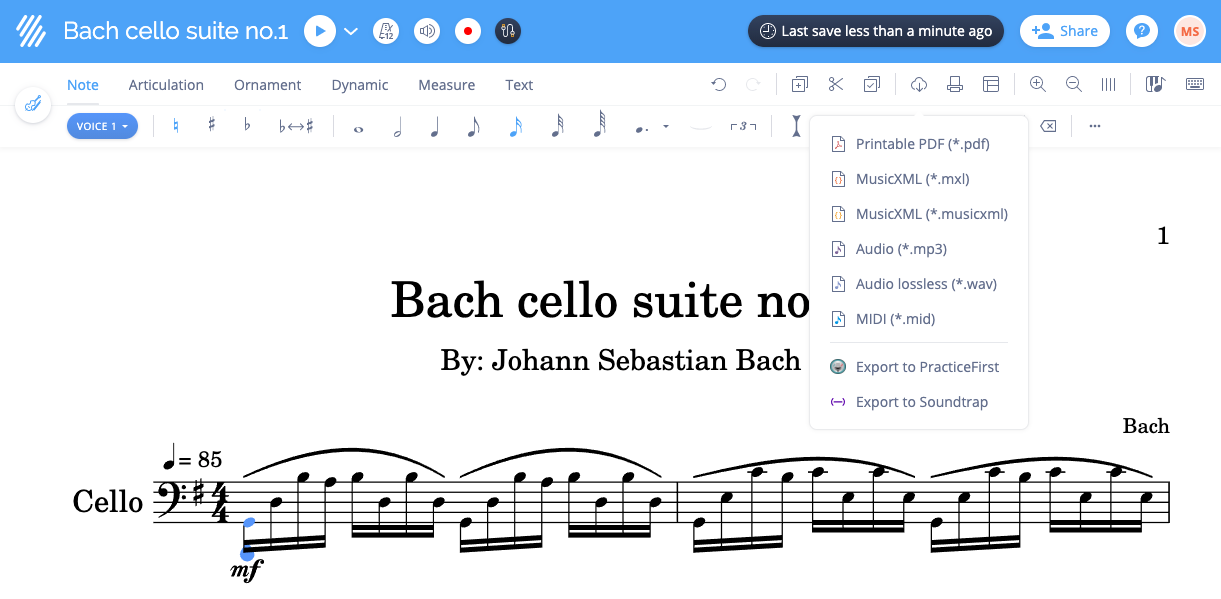Viewport: 1221px width, 599px height.
Task: Apply the flat accidental
Action: click(247, 126)
